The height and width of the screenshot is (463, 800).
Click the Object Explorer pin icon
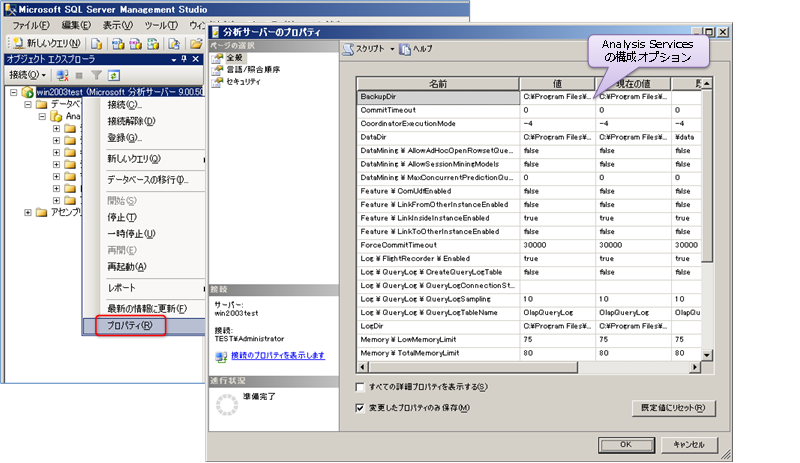pyautogui.click(x=184, y=59)
